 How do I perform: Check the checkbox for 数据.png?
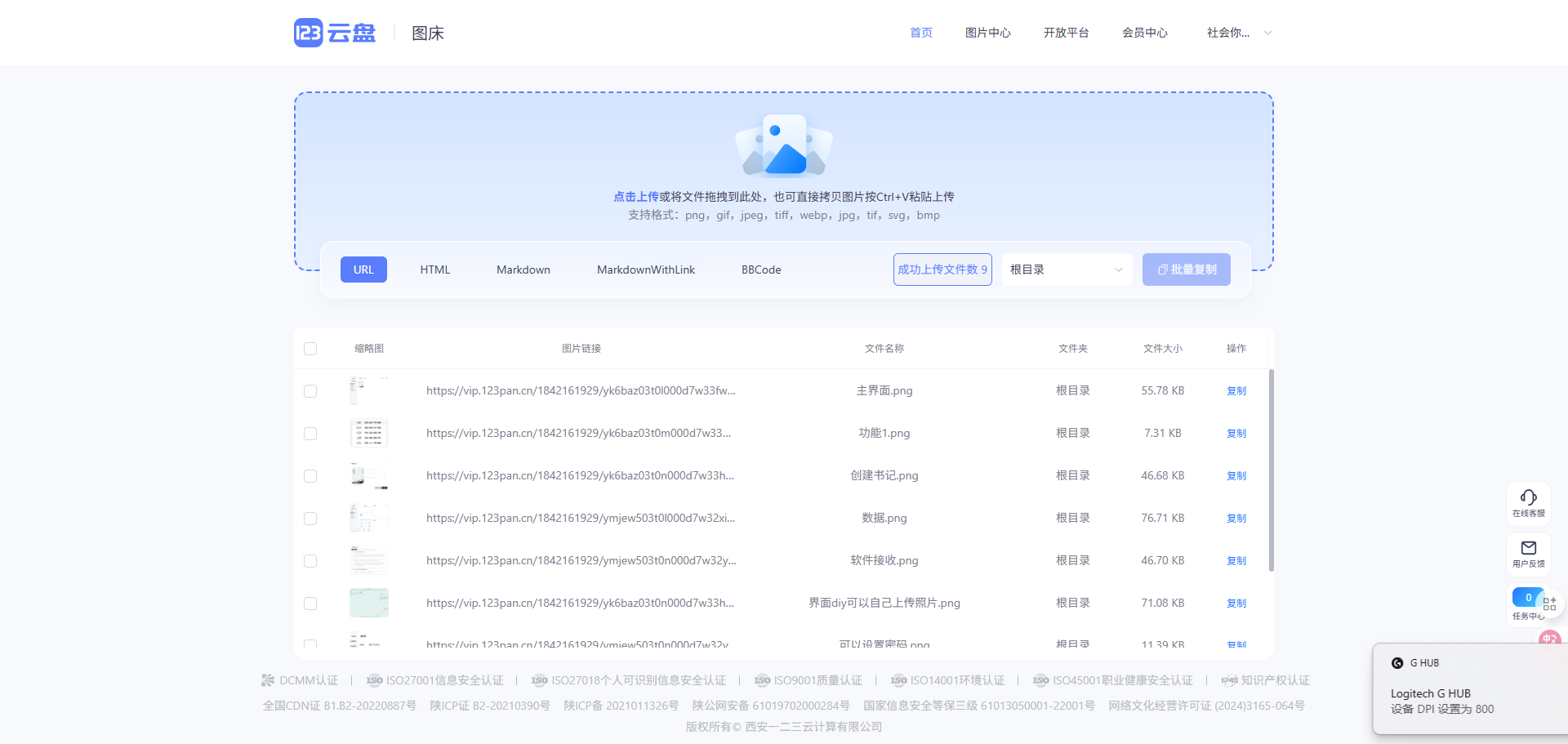click(310, 518)
